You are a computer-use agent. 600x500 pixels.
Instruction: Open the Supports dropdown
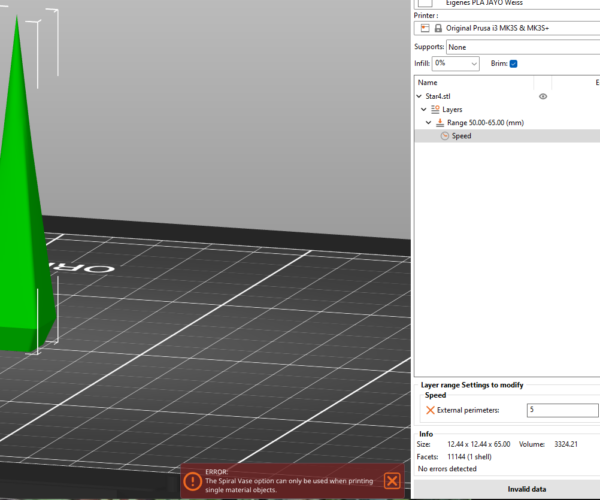523,47
